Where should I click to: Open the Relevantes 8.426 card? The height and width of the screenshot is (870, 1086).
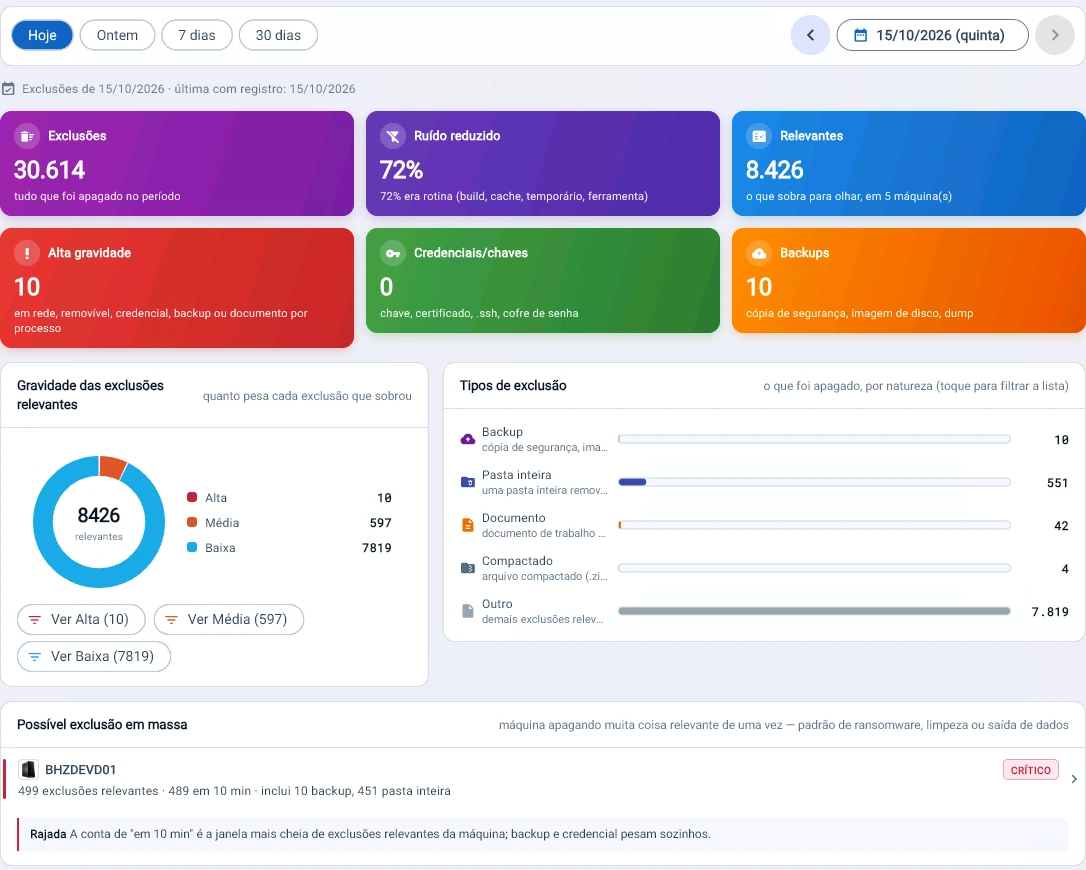click(909, 163)
